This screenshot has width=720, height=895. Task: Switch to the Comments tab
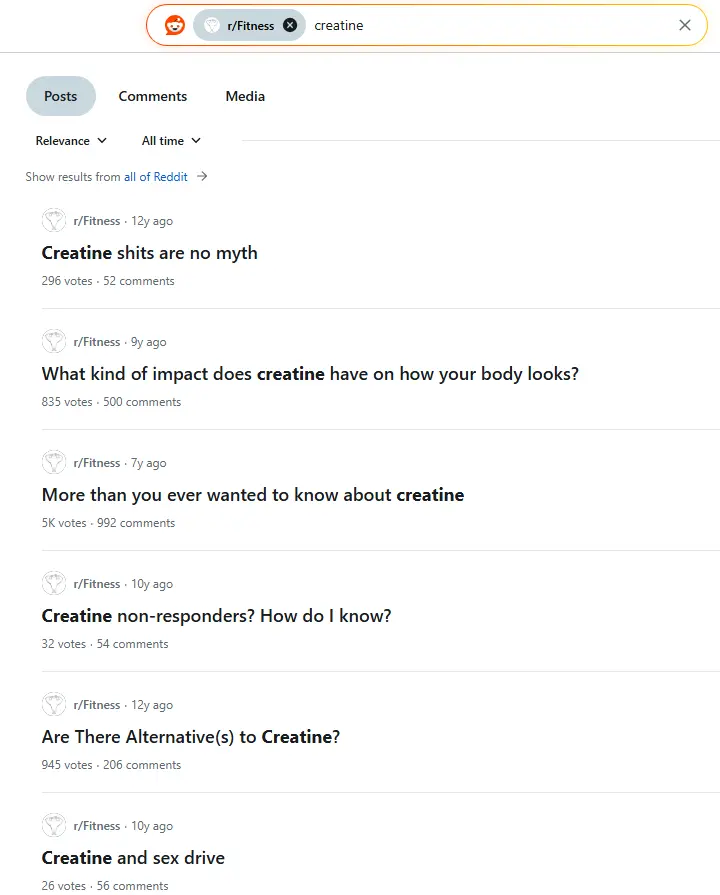tap(153, 97)
